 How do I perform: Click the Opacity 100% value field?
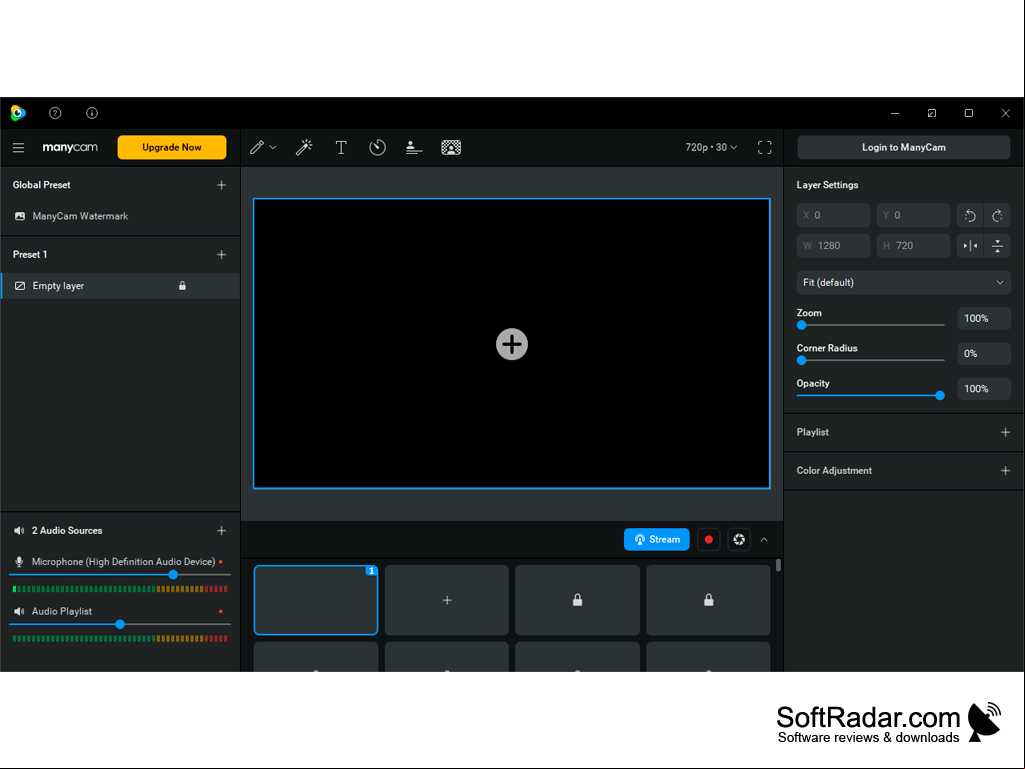(x=984, y=389)
